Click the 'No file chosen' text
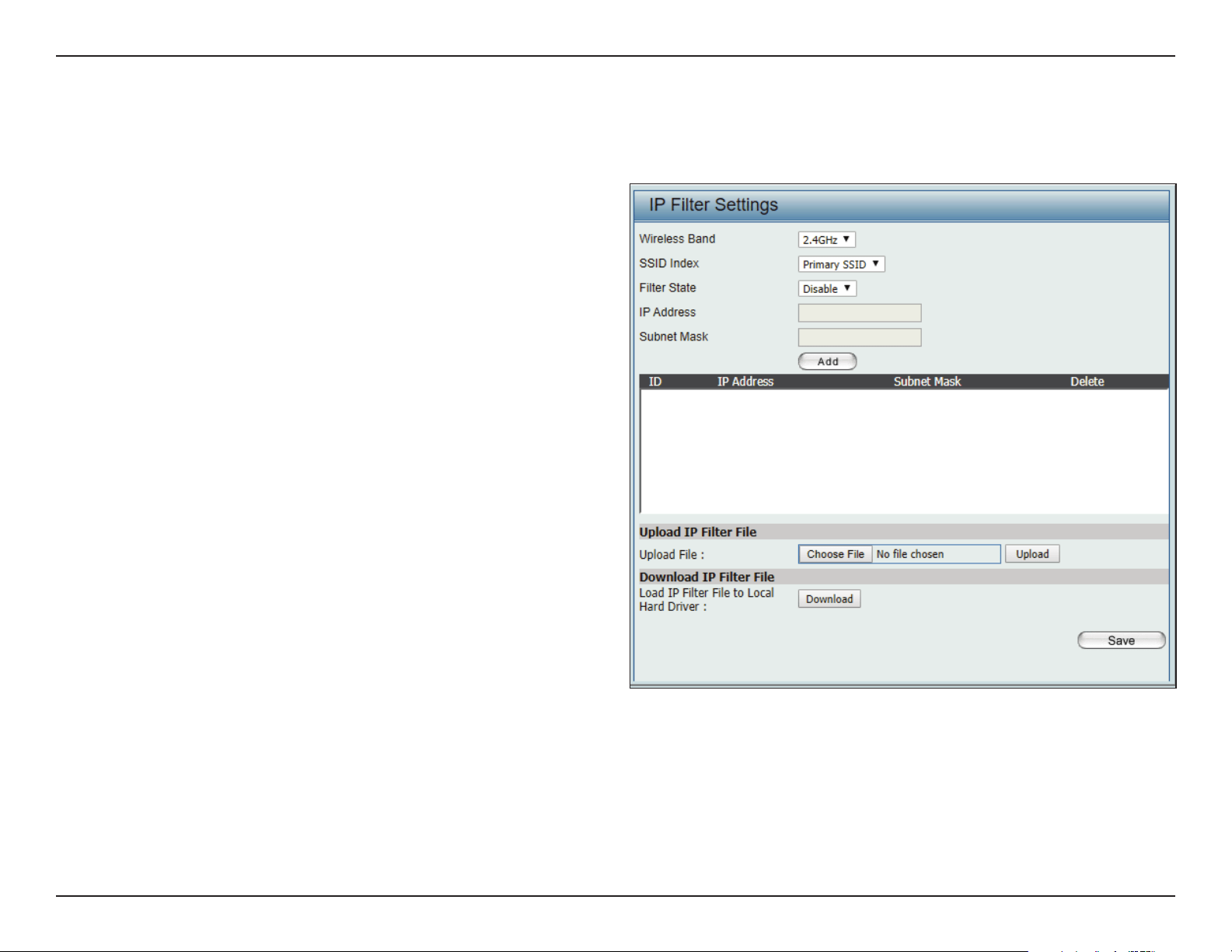1232x952 pixels. coord(910,554)
